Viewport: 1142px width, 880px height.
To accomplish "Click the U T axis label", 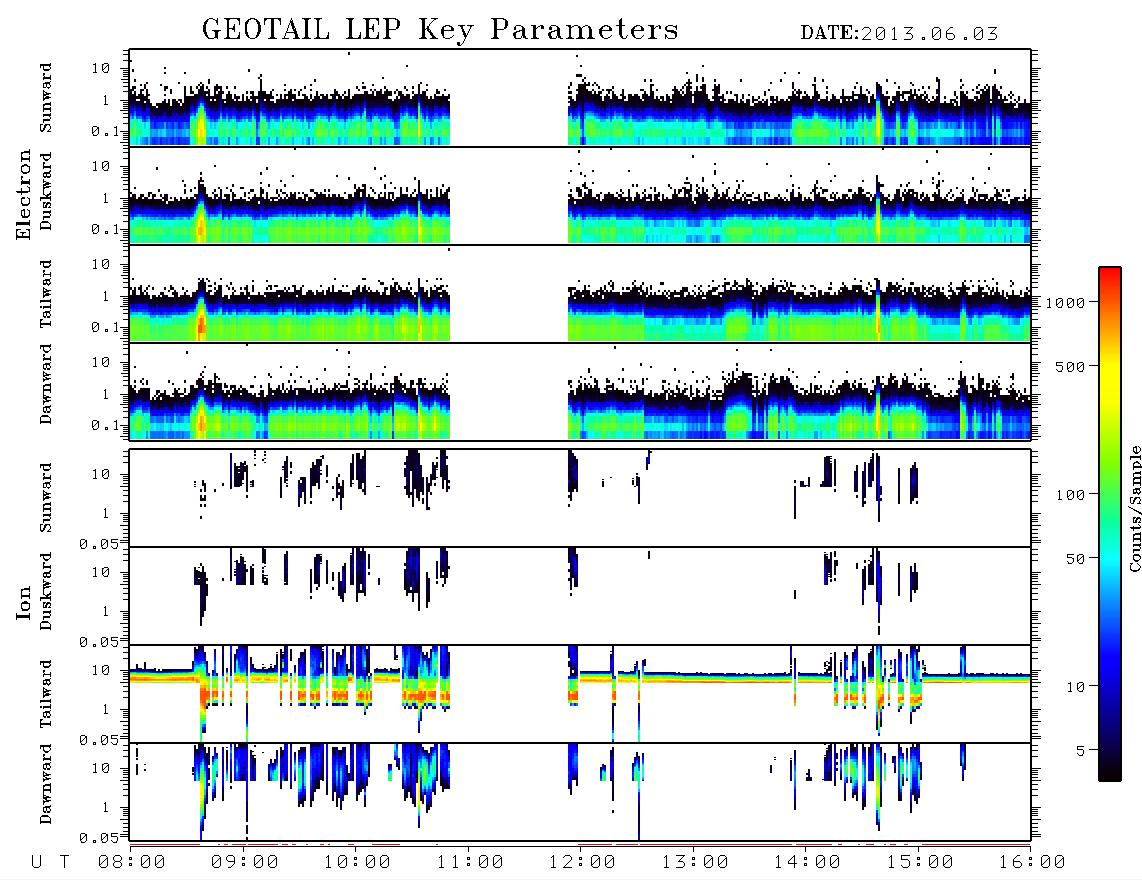I will tap(50, 862).
